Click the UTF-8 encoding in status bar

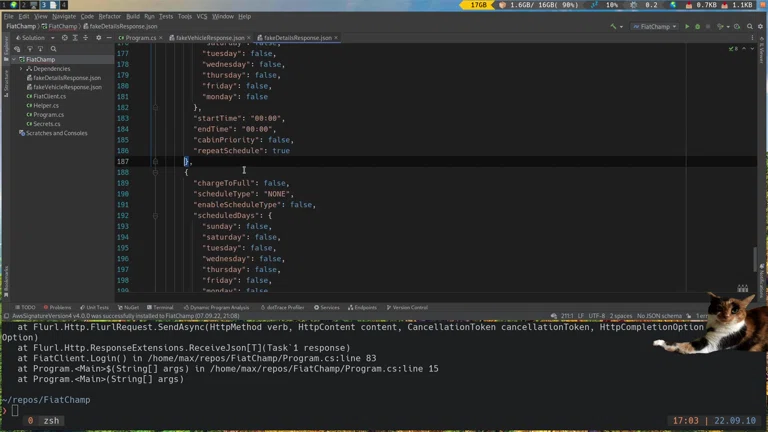(595, 316)
